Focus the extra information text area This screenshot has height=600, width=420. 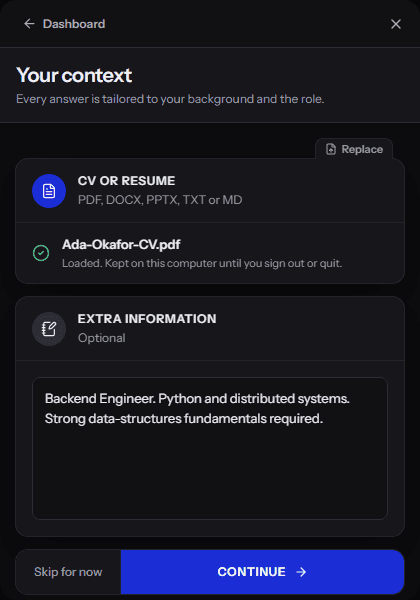[x=210, y=448]
